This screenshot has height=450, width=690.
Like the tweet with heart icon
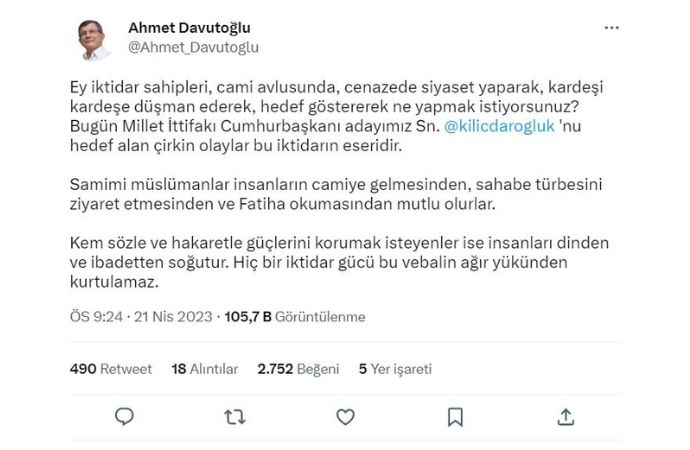tap(345, 416)
